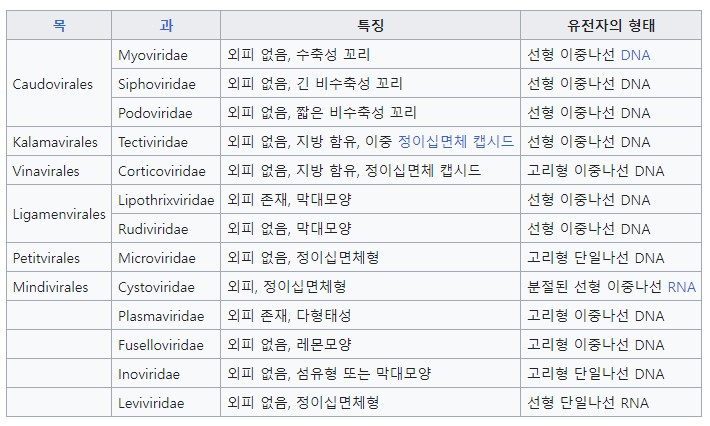The height and width of the screenshot is (426, 710).
Task: Select the Plasmaviridae cell
Action: coord(166,315)
